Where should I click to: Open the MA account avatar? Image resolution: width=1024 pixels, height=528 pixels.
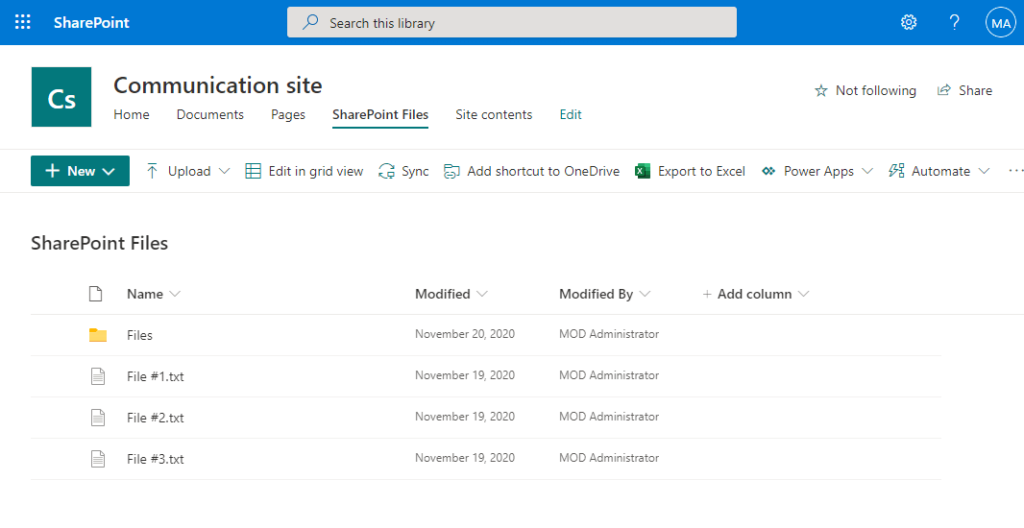tap(1000, 23)
